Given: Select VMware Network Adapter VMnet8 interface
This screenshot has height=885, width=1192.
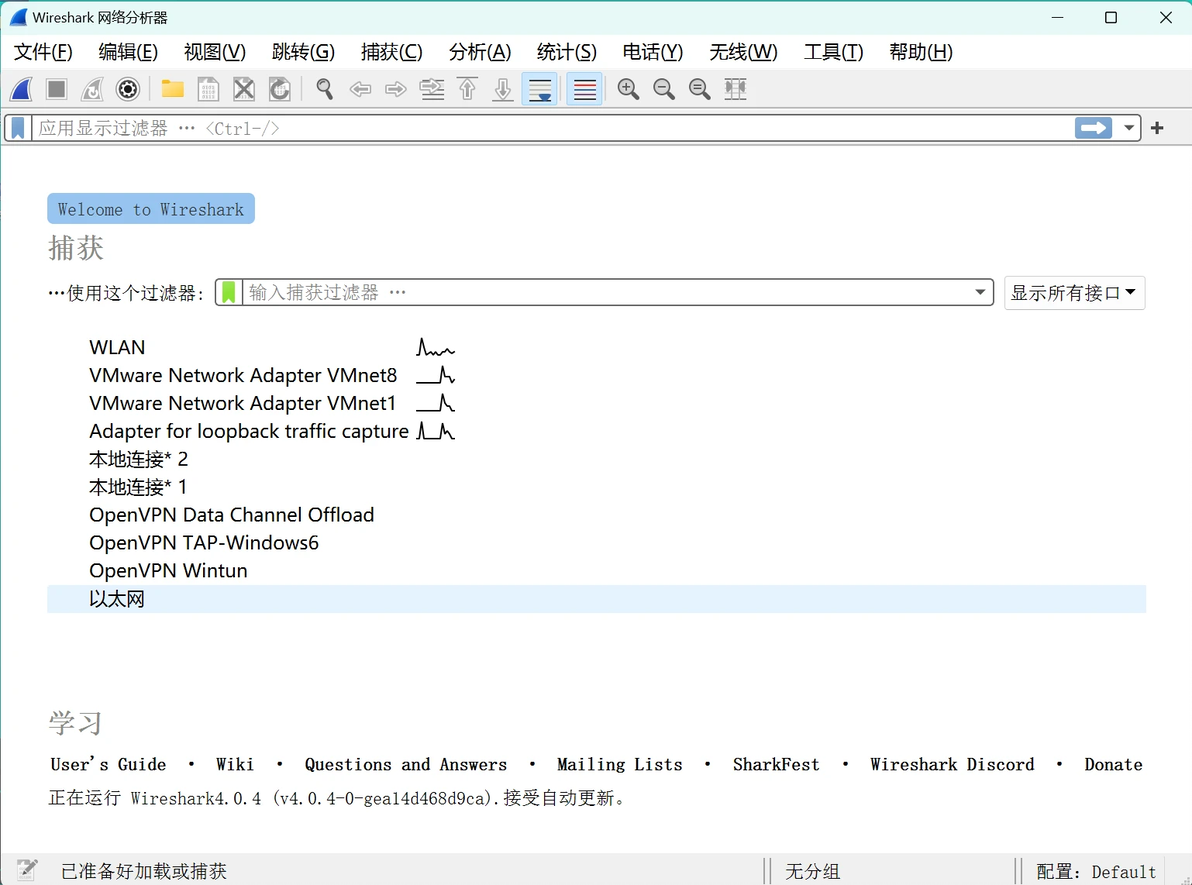Looking at the screenshot, I should 597,376.
